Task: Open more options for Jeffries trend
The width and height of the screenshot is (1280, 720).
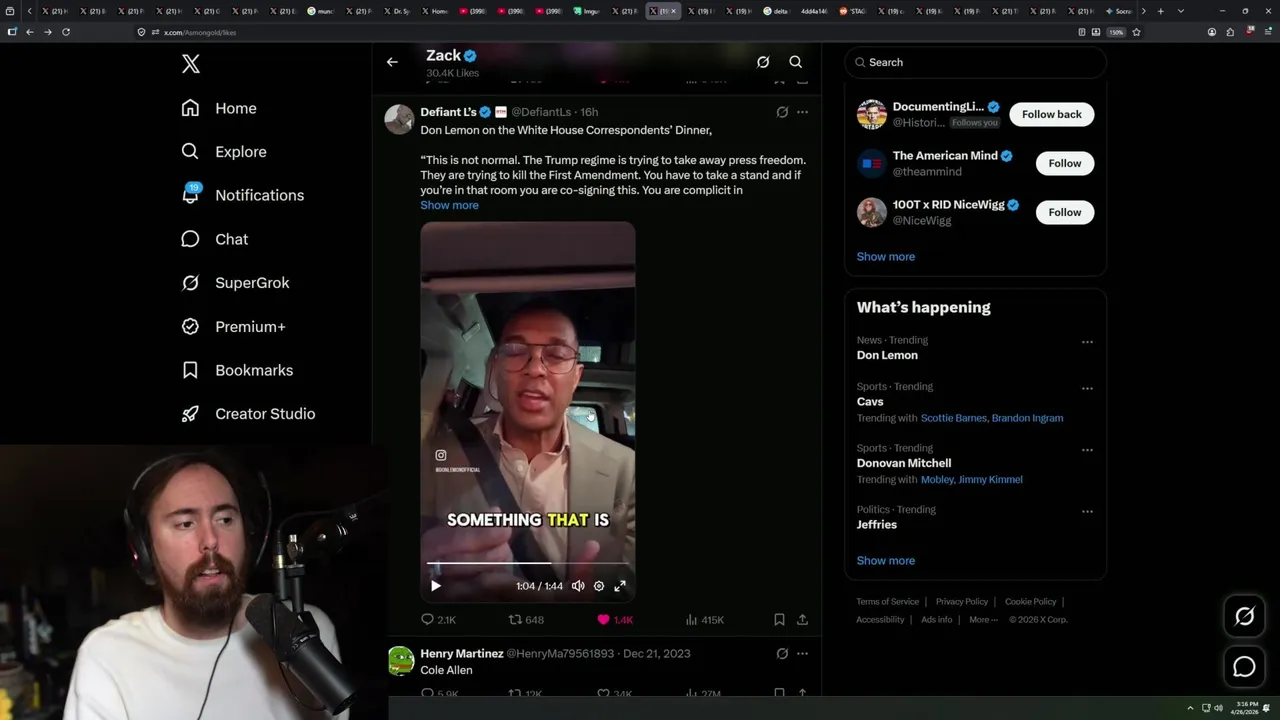Action: point(1087,512)
